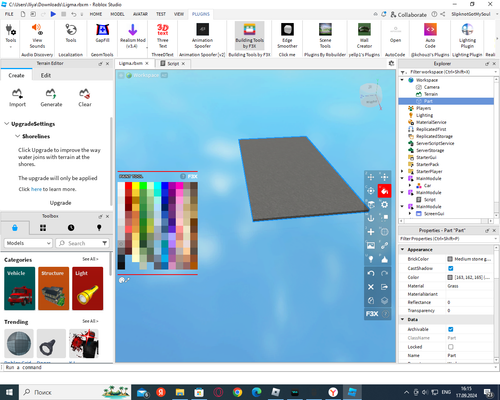Collapse the Appearance properties section
This screenshot has width=500, height=400.
click(403, 250)
